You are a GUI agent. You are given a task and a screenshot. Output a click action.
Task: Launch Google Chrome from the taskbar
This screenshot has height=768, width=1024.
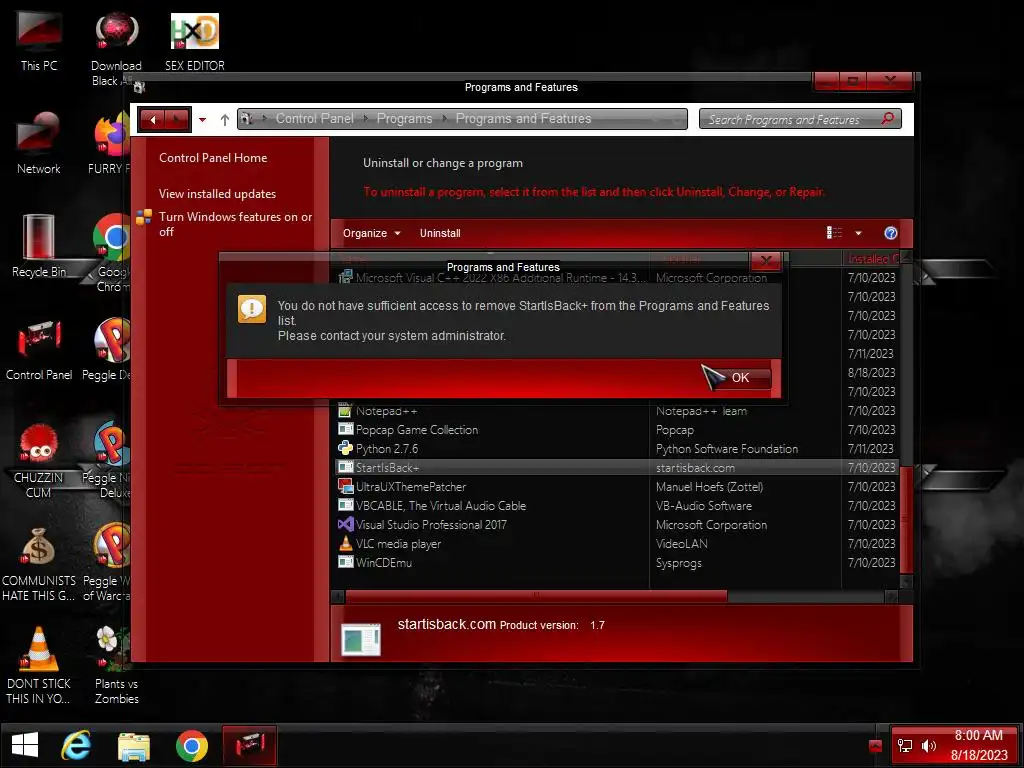(191, 746)
